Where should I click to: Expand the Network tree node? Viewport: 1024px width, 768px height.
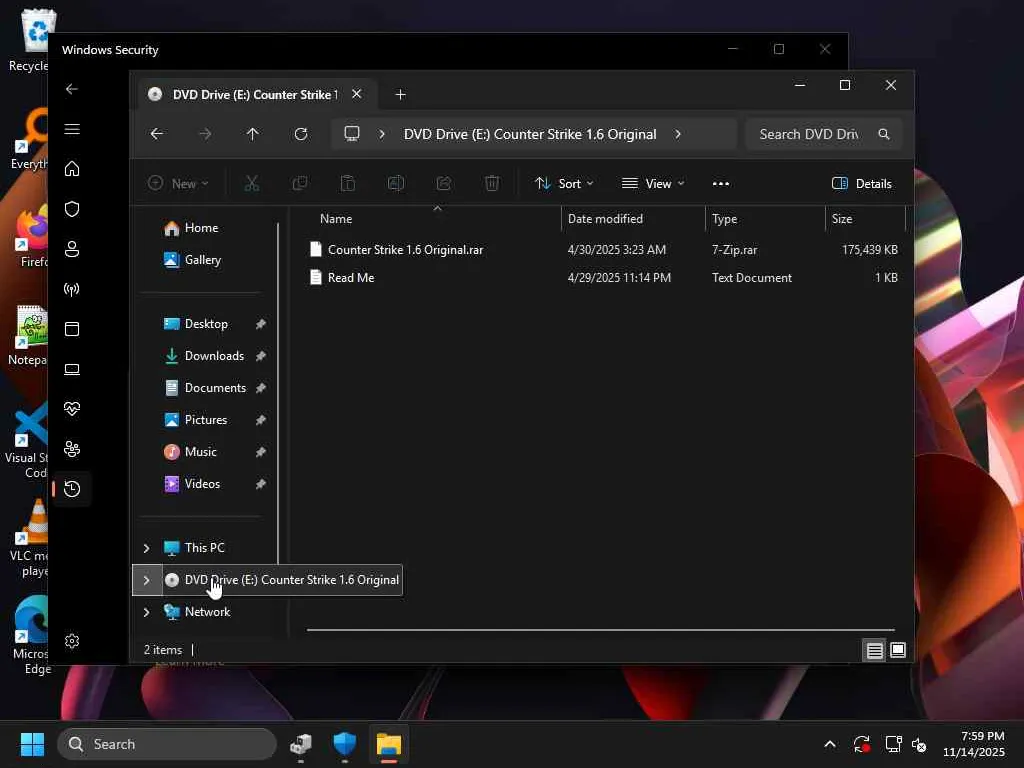(146, 612)
